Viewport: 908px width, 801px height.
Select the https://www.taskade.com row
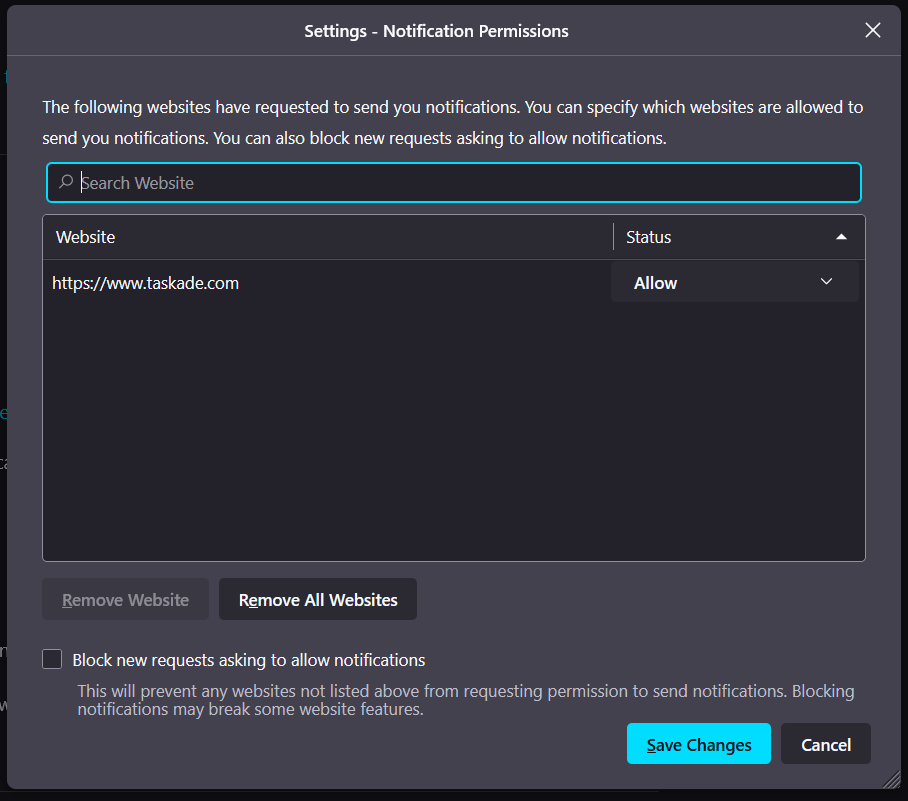point(300,283)
